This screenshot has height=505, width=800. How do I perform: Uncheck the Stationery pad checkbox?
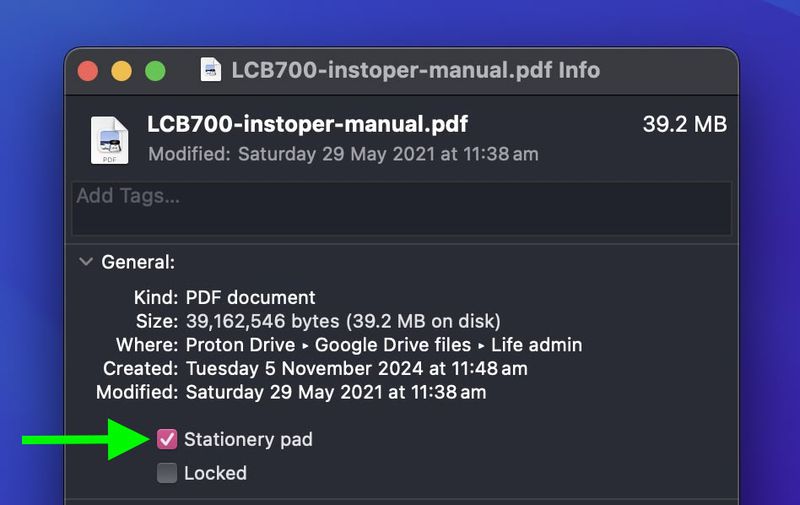coord(167,439)
